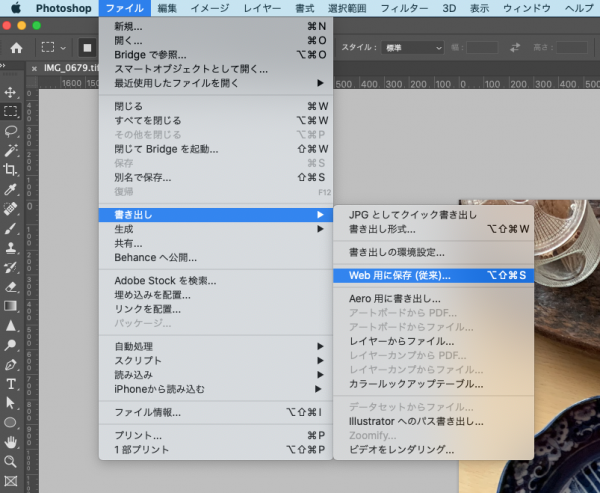Select the Rectangular Marquee tool
Screen dimensions: 600x493
(11, 111)
